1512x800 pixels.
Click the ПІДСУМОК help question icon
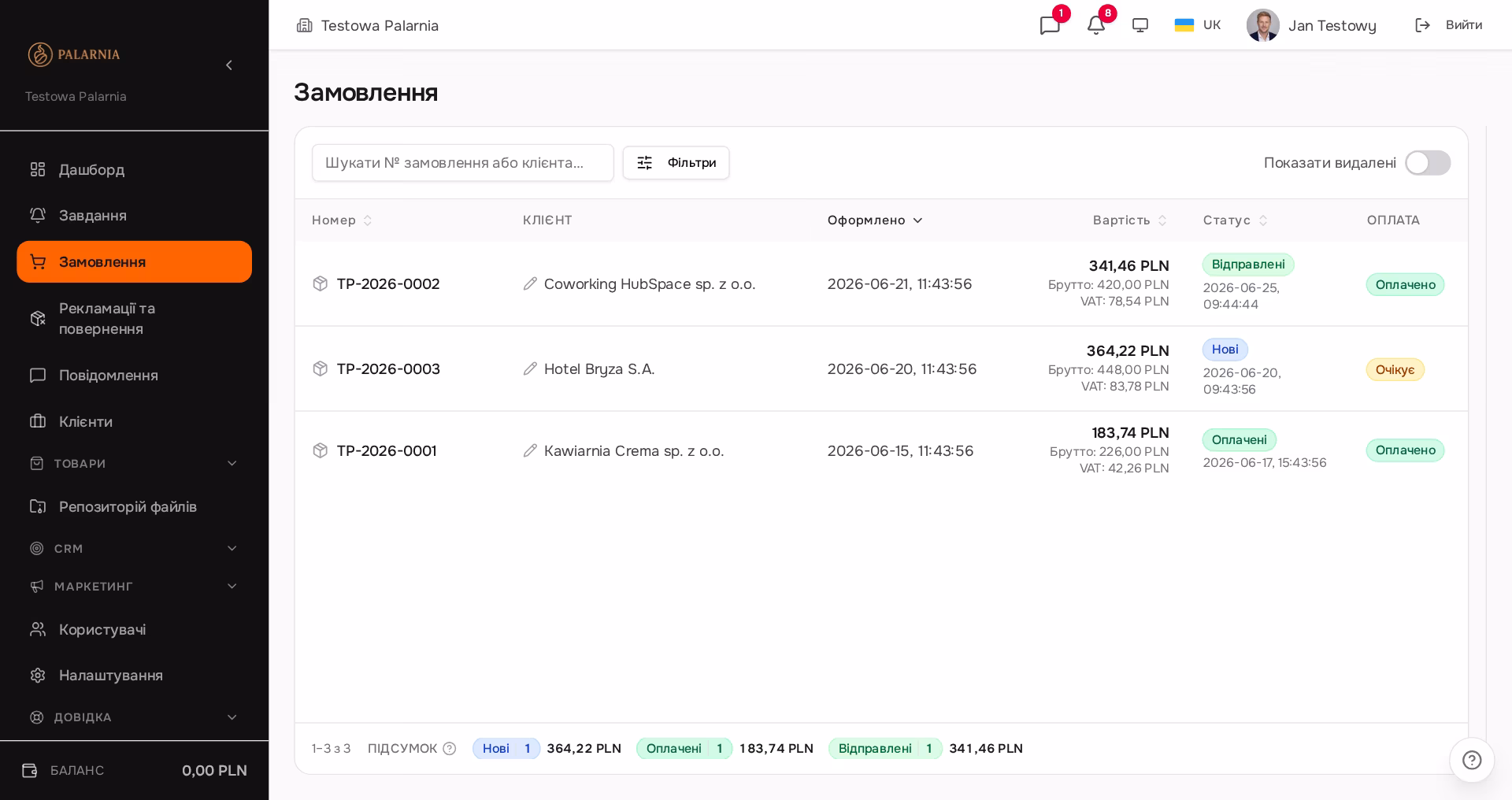(450, 748)
